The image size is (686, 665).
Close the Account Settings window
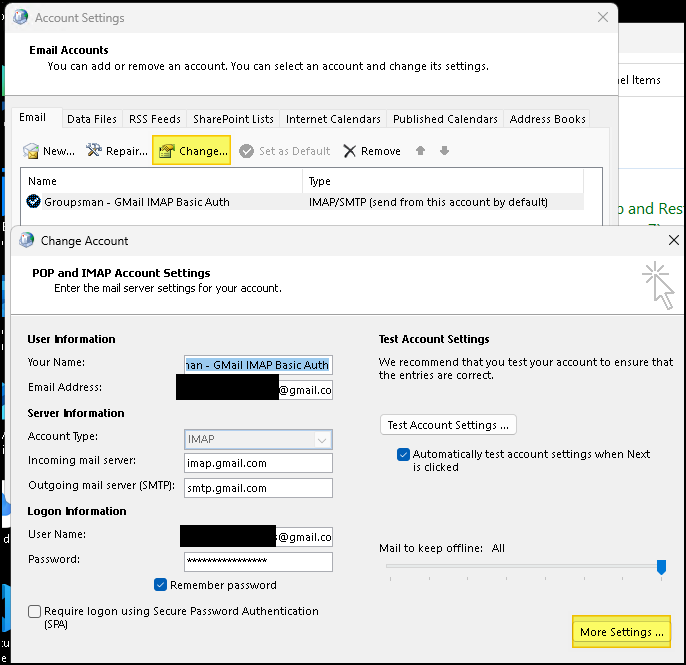[x=603, y=17]
